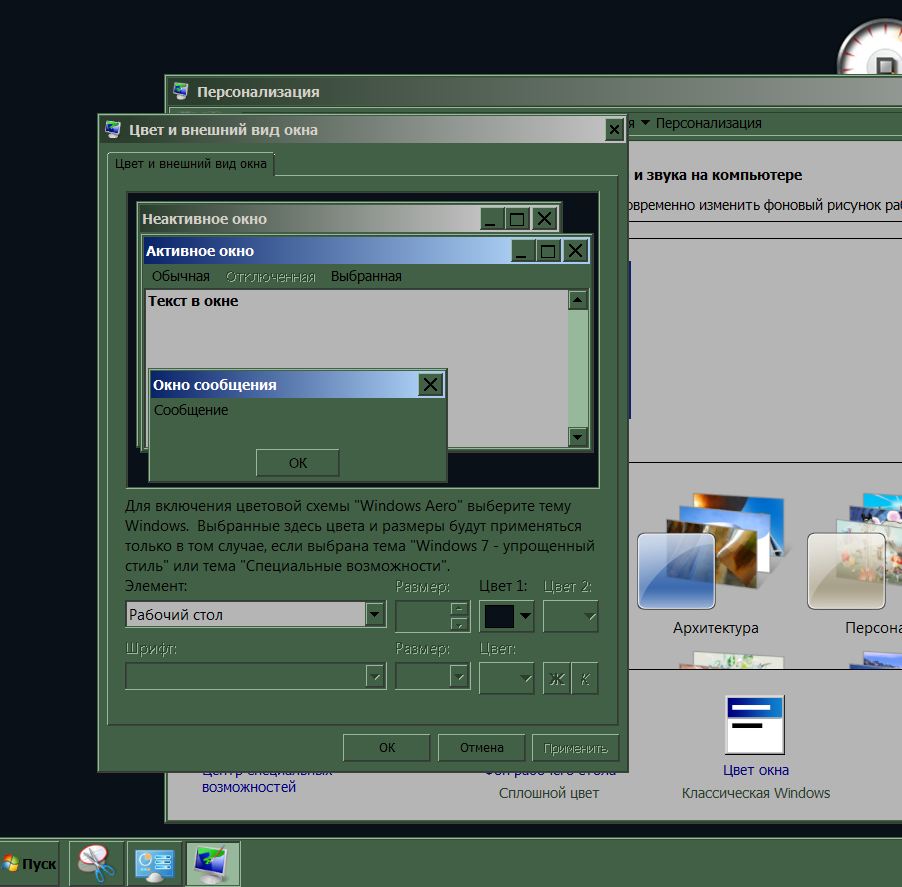Click the element Размер input field
Image resolution: width=902 pixels, height=887 pixels.
coord(422,616)
